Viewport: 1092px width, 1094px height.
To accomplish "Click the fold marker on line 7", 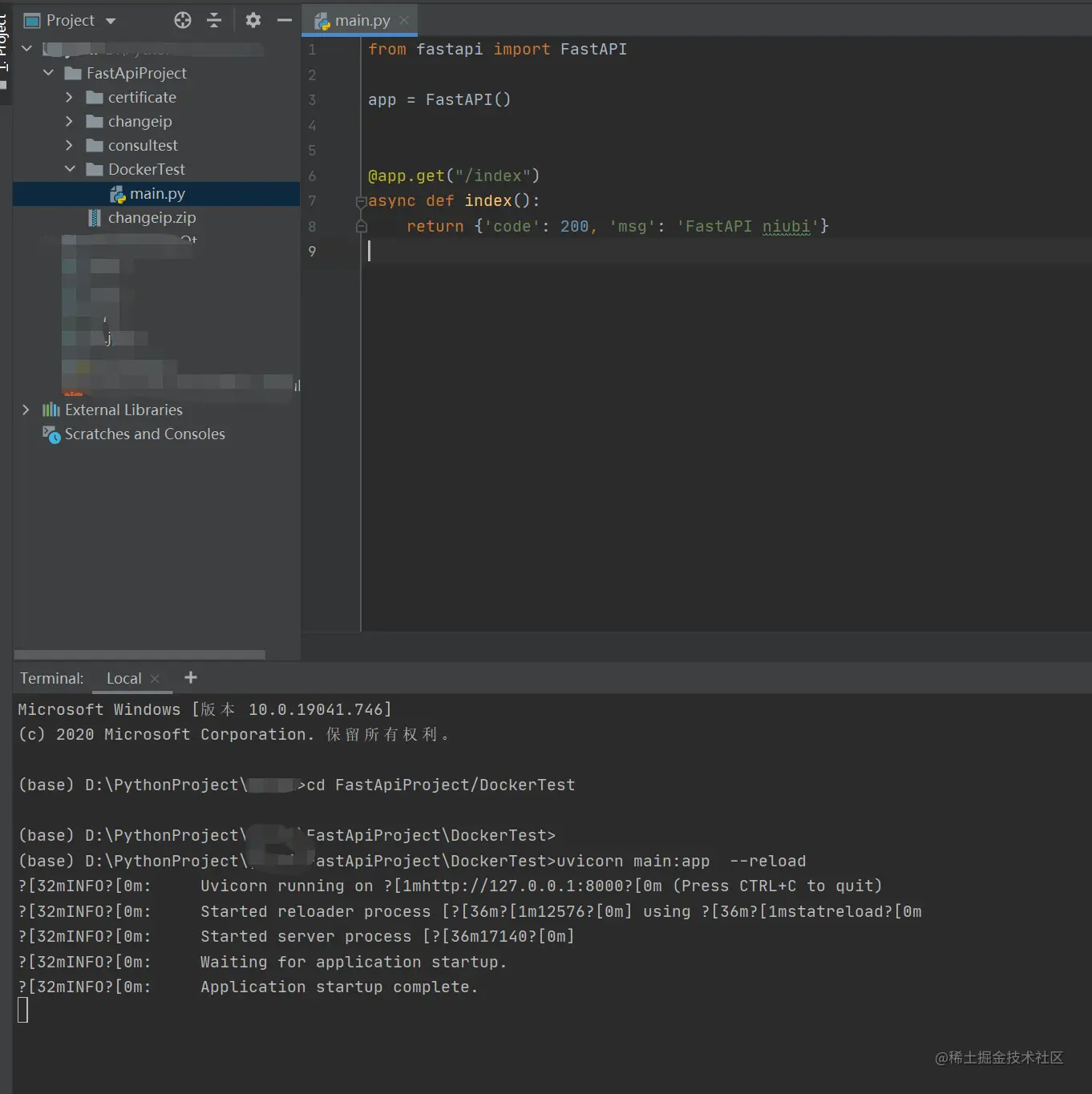I will click(x=361, y=202).
